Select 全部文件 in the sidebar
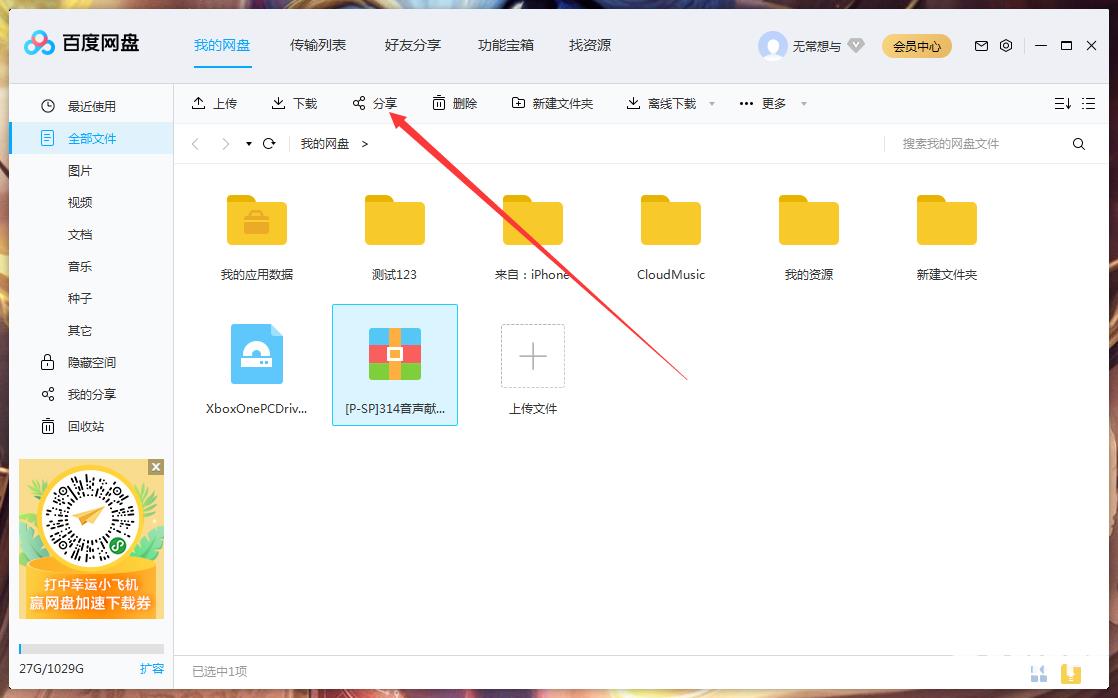 [x=91, y=138]
